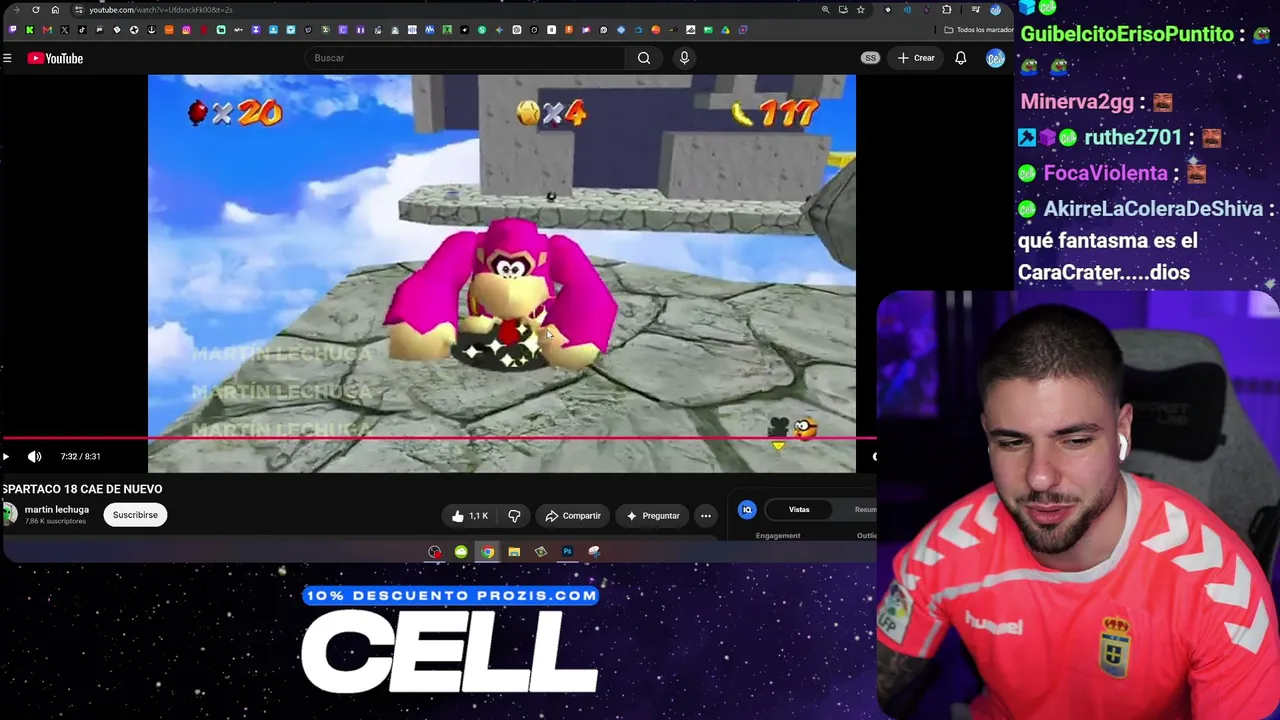Image resolution: width=1280 pixels, height=720 pixels.
Task: Open the Todos los marcadores bookmarks folder
Action: (x=978, y=30)
